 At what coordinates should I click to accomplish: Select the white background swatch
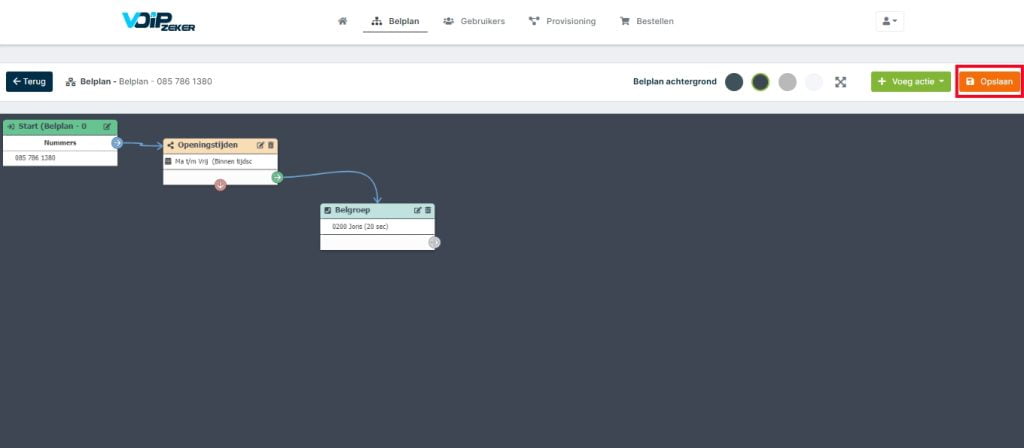[x=814, y=82]
